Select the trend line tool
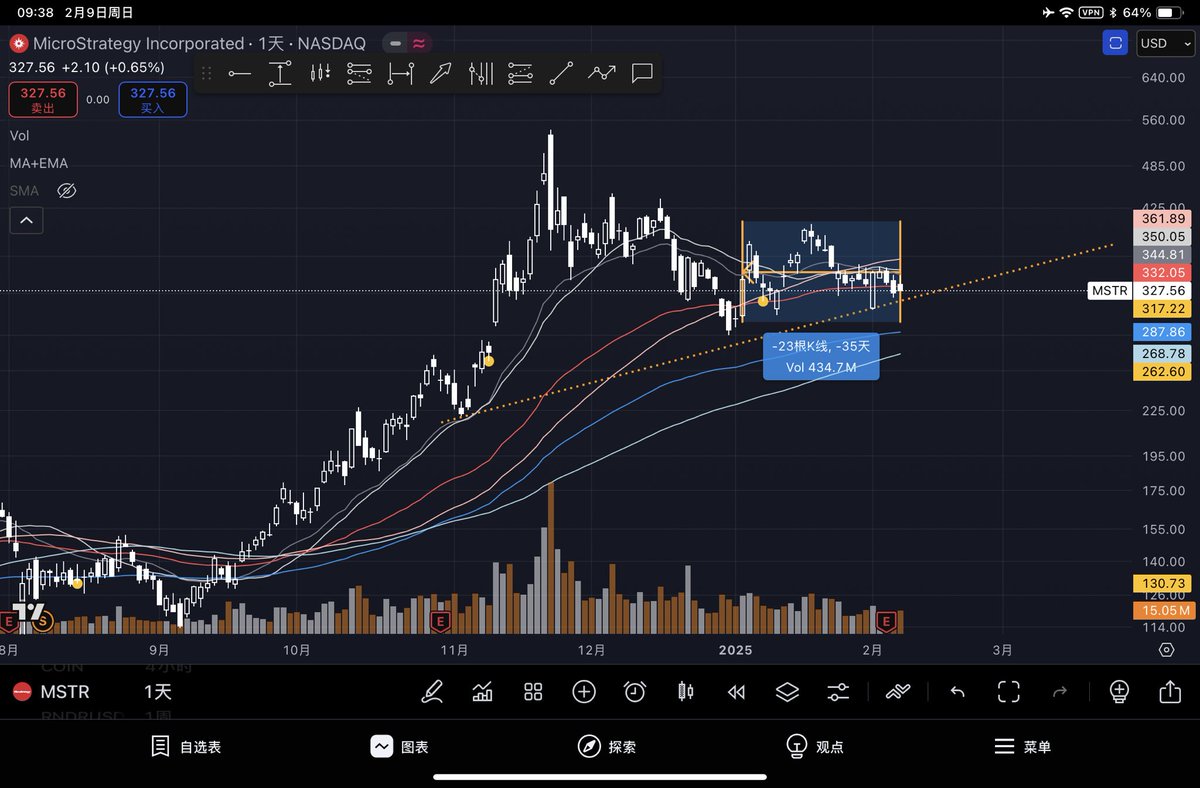This screenshot has height=788, width=1200. 561,73
